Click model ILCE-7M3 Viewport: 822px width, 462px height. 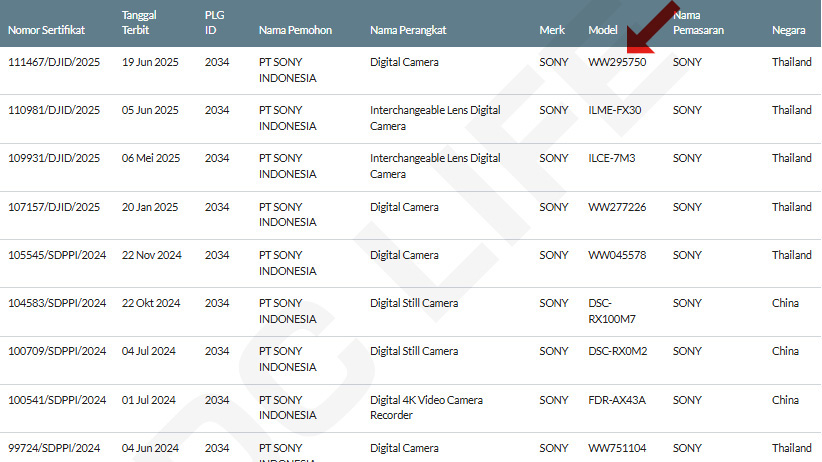click(x=611, y=158)
